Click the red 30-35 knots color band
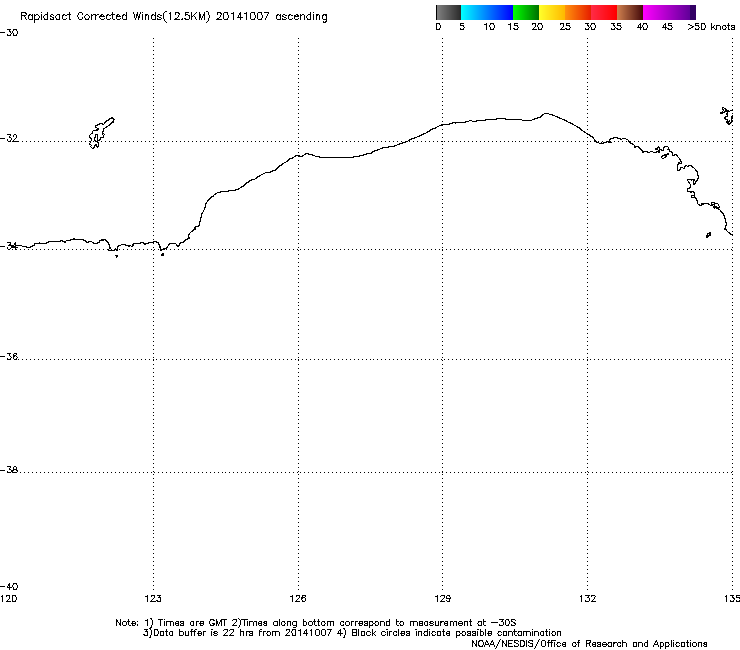 (x=604, y=12)
